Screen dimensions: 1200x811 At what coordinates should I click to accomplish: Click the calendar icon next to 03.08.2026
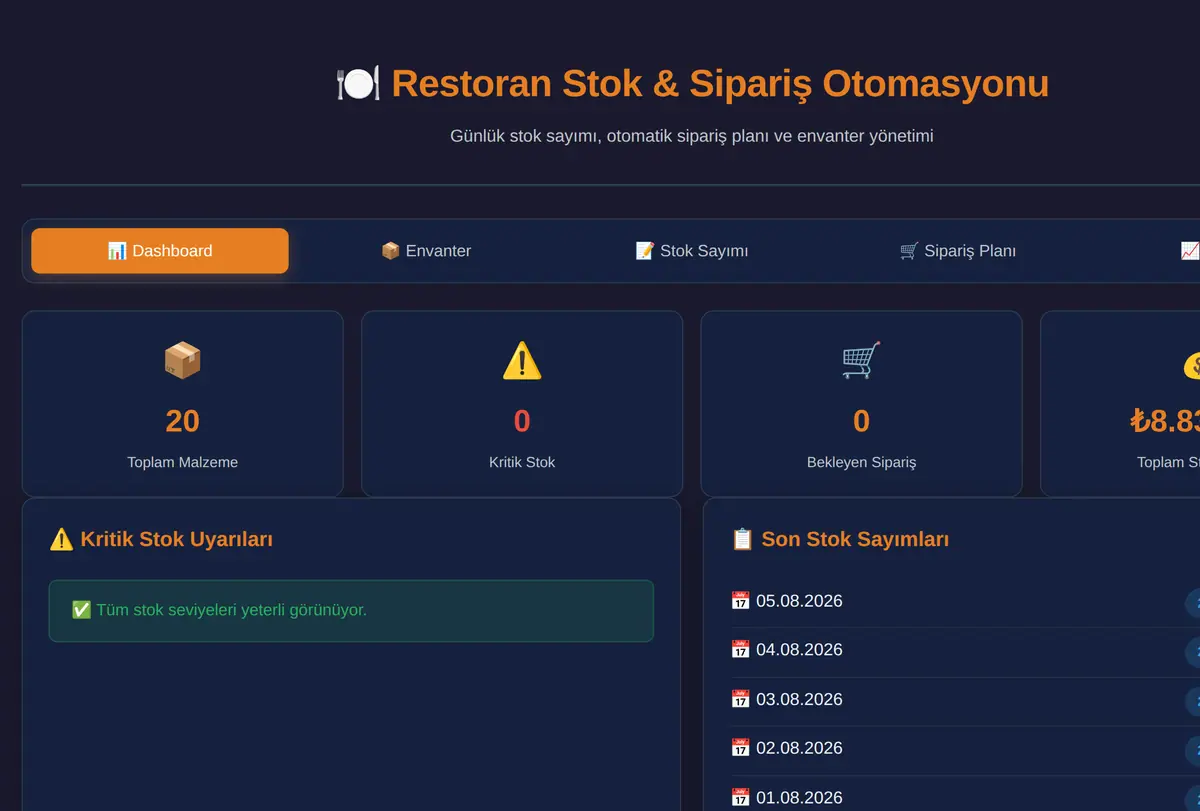coord(740,699)
